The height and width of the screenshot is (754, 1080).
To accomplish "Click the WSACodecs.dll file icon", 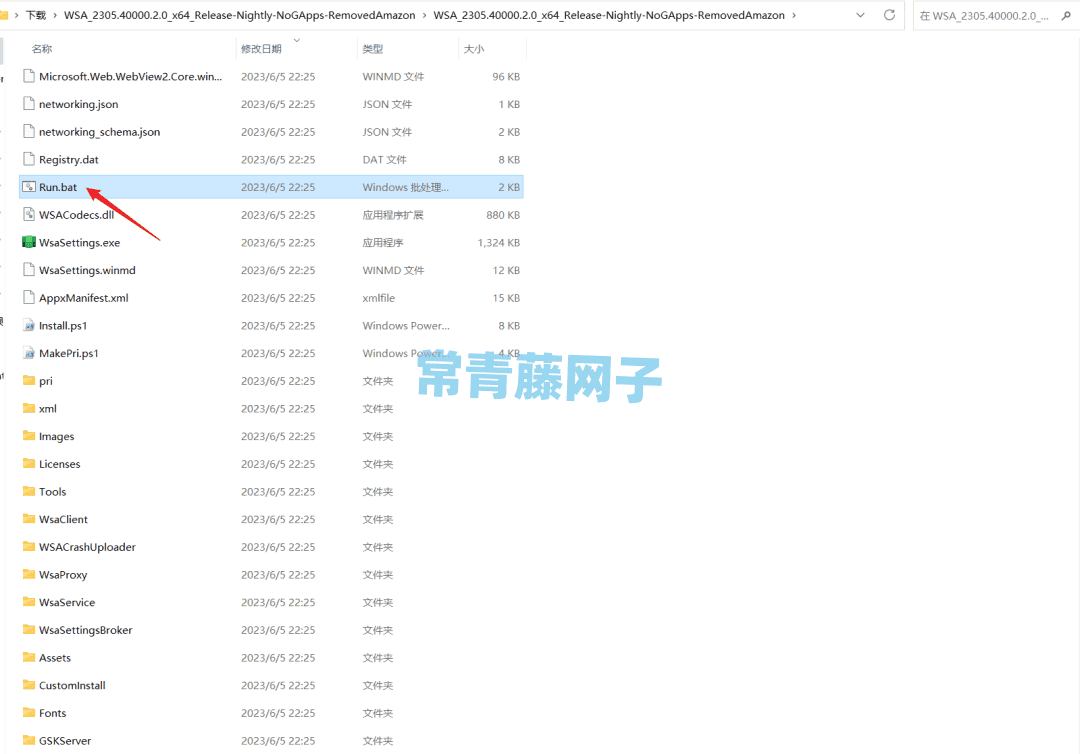I will pos(29,215).
